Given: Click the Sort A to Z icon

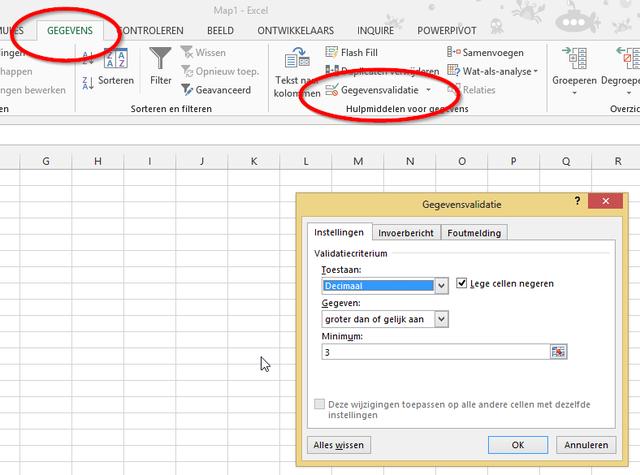Looking at the screenshot, I should [x=86, y=58].
